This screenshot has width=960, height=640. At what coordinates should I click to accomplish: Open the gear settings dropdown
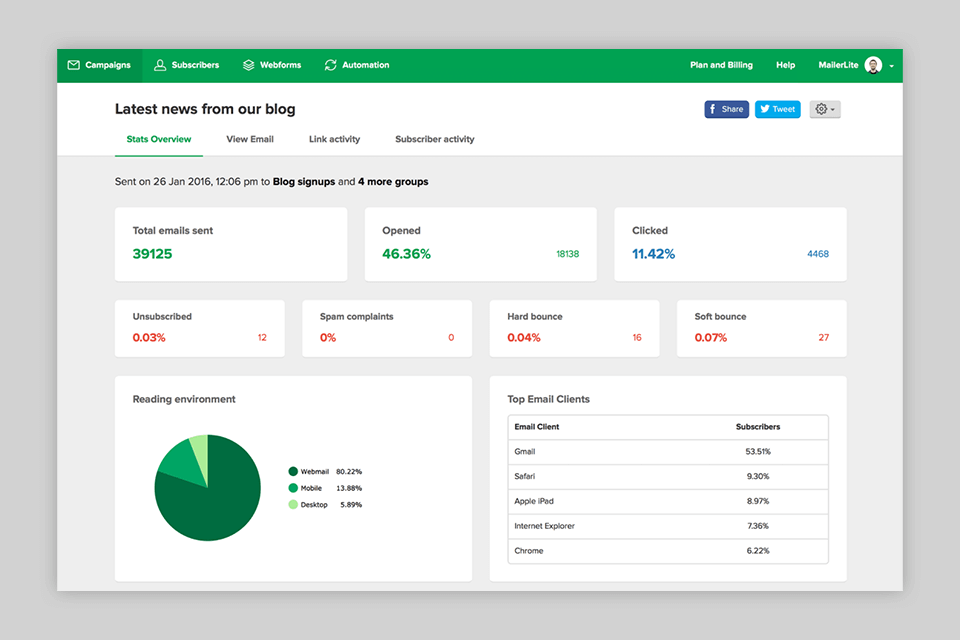click(825, 109)
